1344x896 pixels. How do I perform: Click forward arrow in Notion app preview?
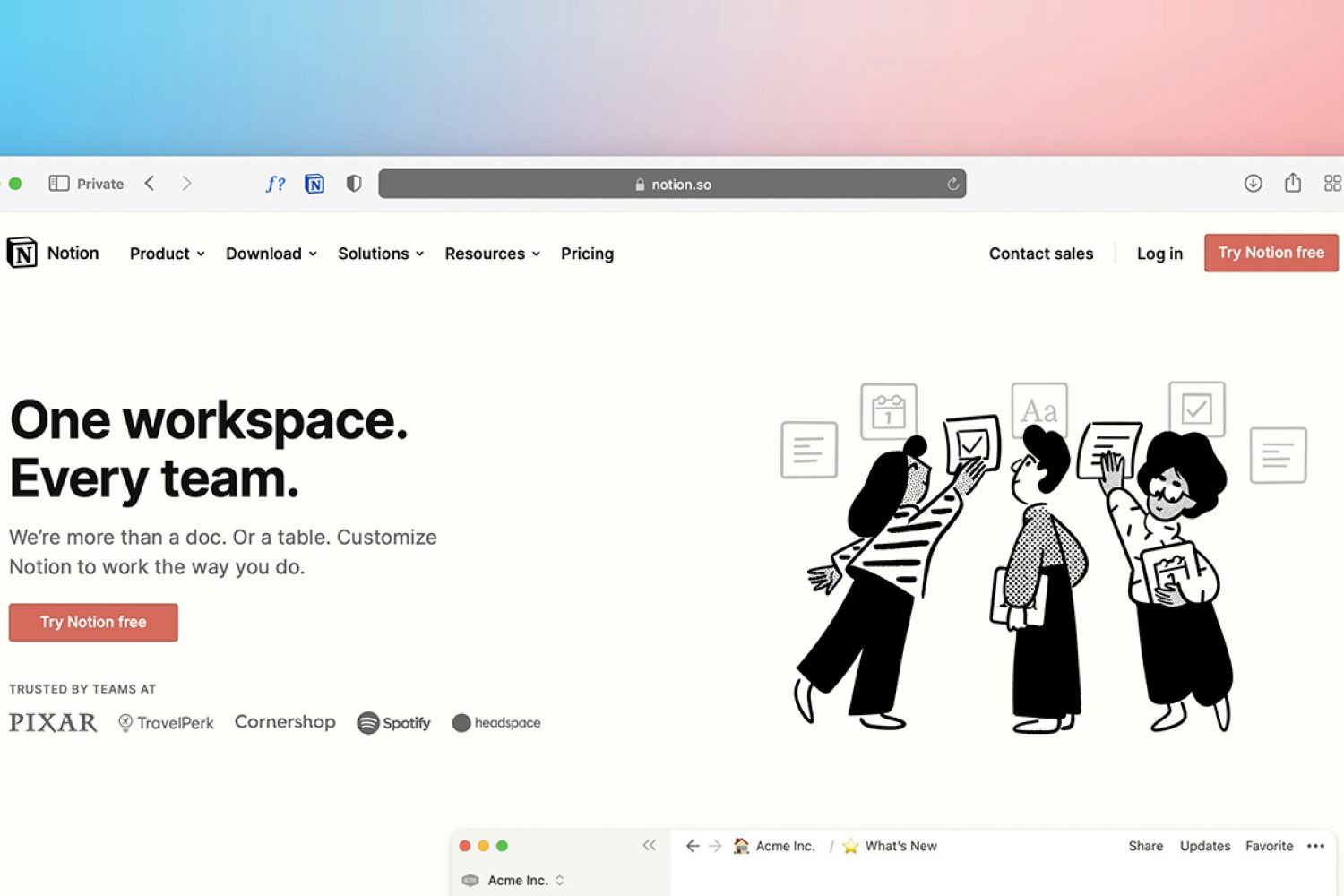point(715,846)
